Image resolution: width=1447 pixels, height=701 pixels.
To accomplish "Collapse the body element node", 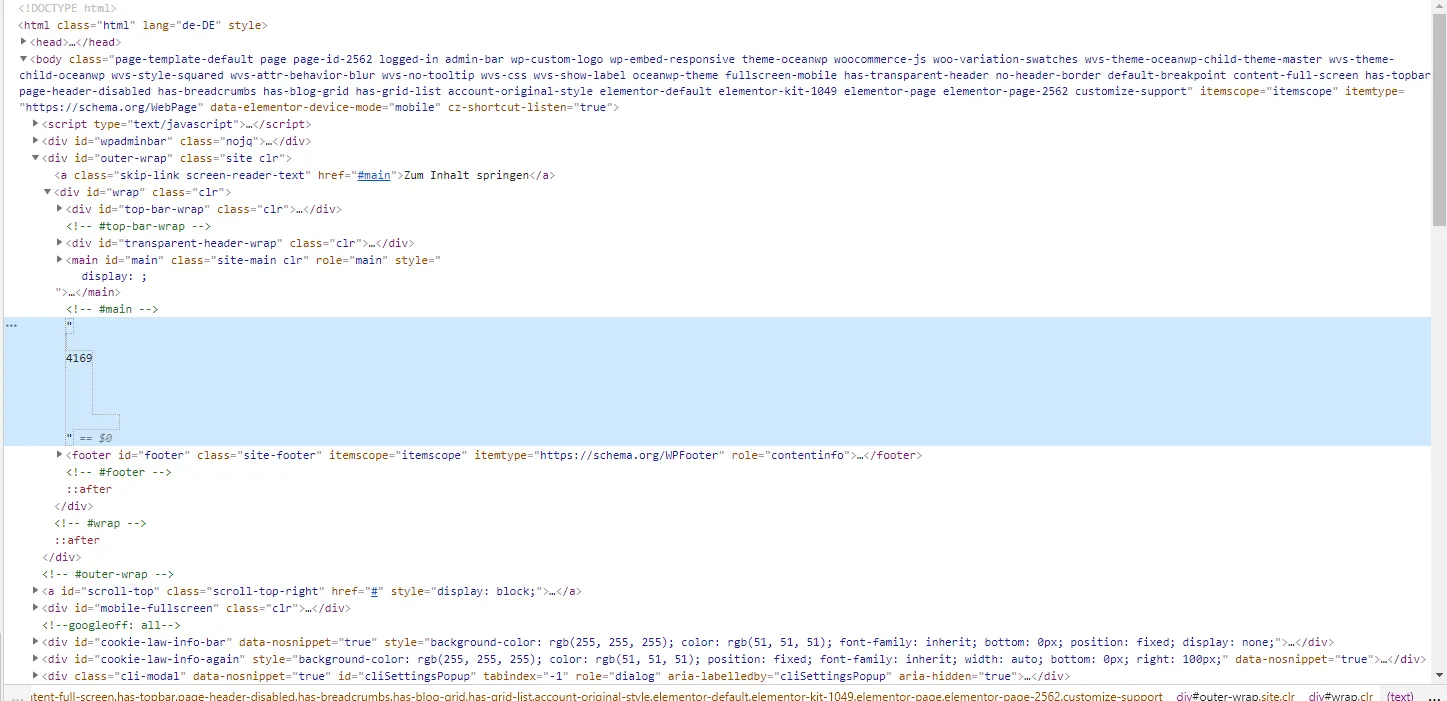I will pyautogui.click(x=23, y=59).
